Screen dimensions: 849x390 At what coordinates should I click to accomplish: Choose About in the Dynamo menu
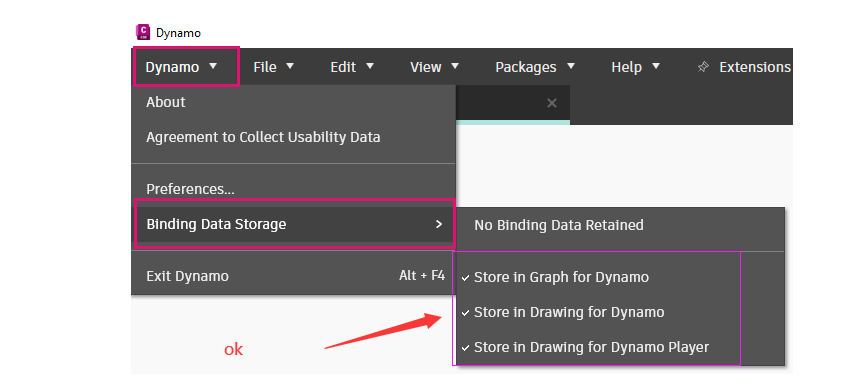(293, 102)
